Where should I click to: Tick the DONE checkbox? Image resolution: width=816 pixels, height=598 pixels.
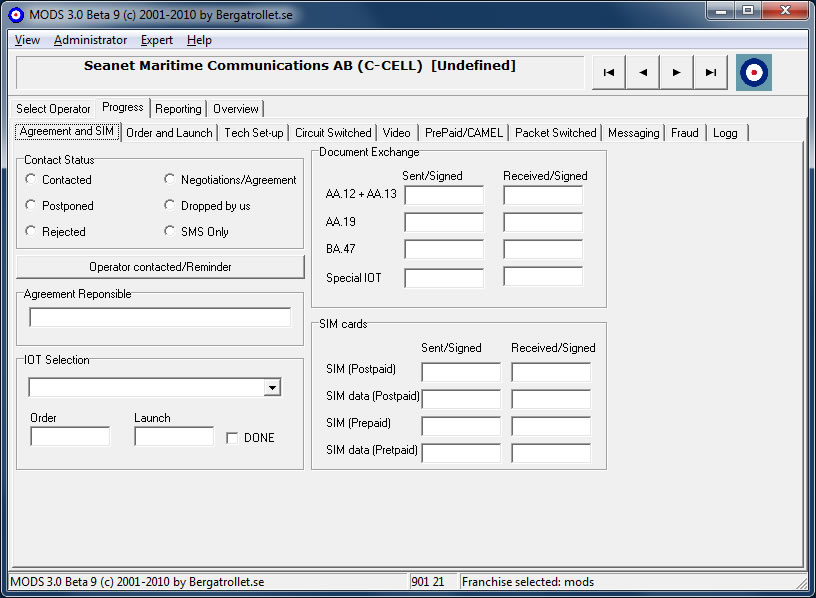232,438
